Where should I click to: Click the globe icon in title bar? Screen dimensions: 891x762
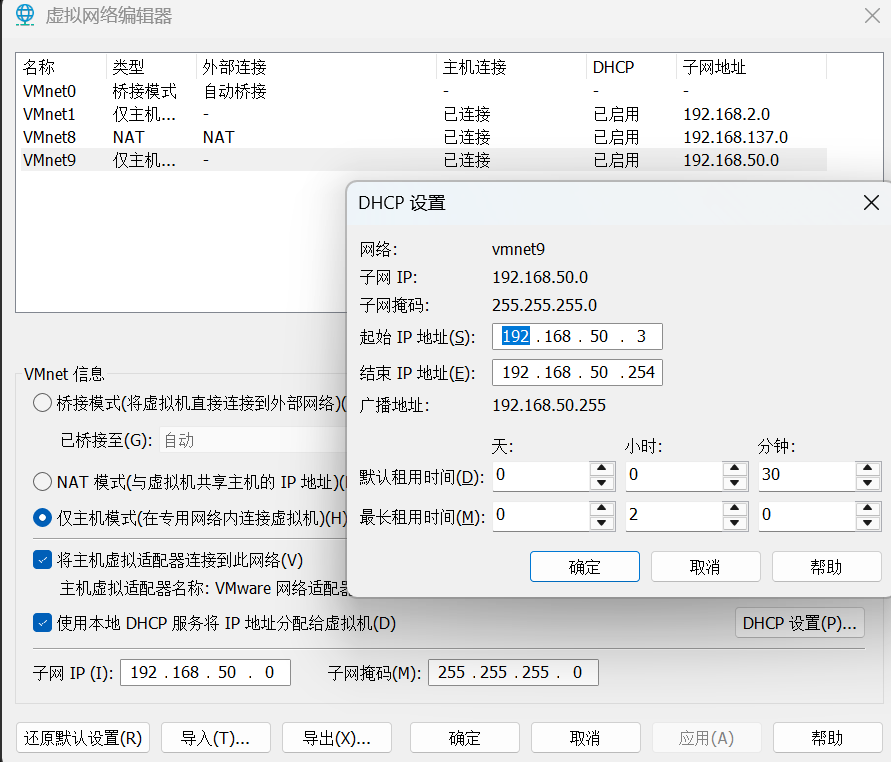(x=24, y=15)
